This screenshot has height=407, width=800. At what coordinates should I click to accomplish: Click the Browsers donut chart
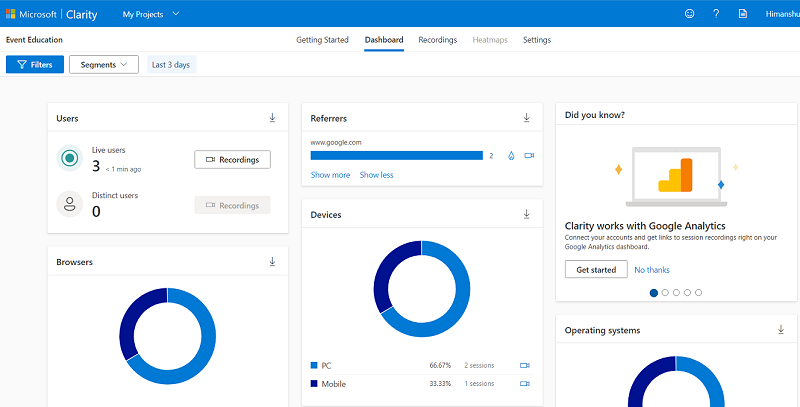tap(167, 337)
